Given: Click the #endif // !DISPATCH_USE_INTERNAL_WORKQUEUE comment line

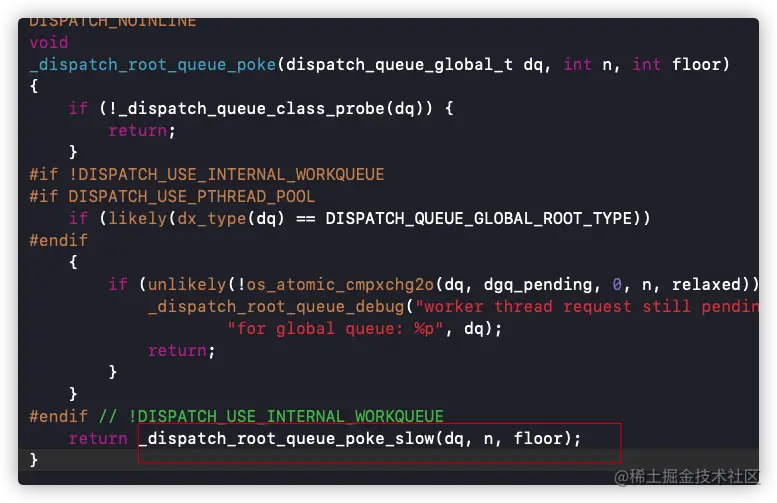Looking at the screenshot, I should point(236,416).
